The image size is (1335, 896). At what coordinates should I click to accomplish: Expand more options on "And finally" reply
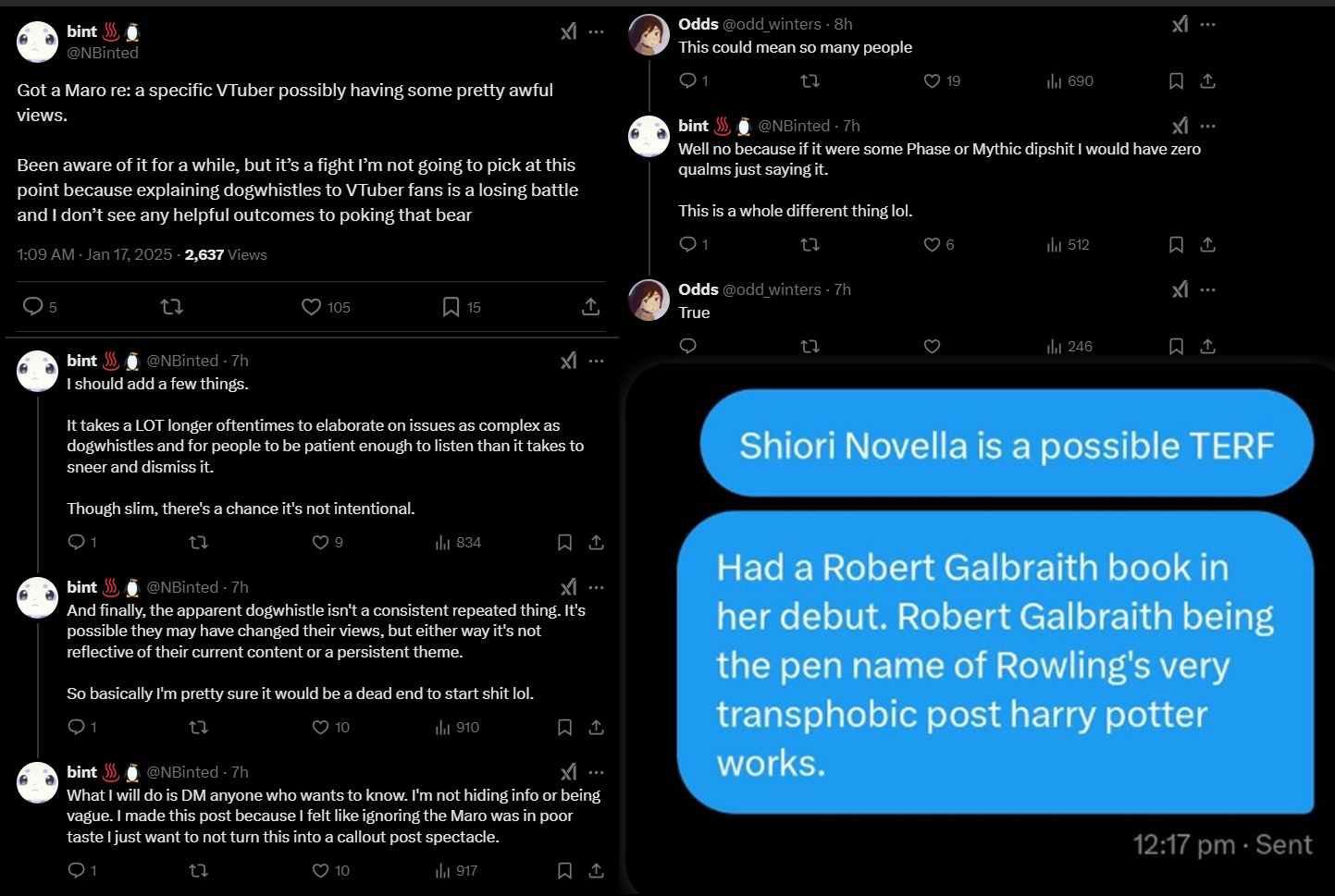pyautogui.click(x=597, y=587)
